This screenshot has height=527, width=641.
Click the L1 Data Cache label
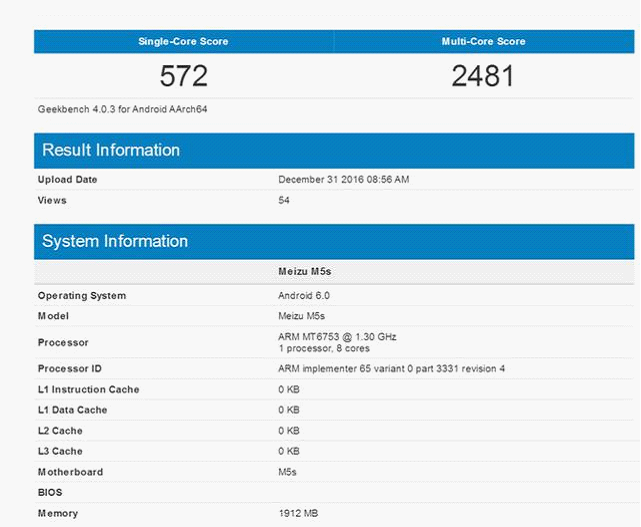click(72, 410)
